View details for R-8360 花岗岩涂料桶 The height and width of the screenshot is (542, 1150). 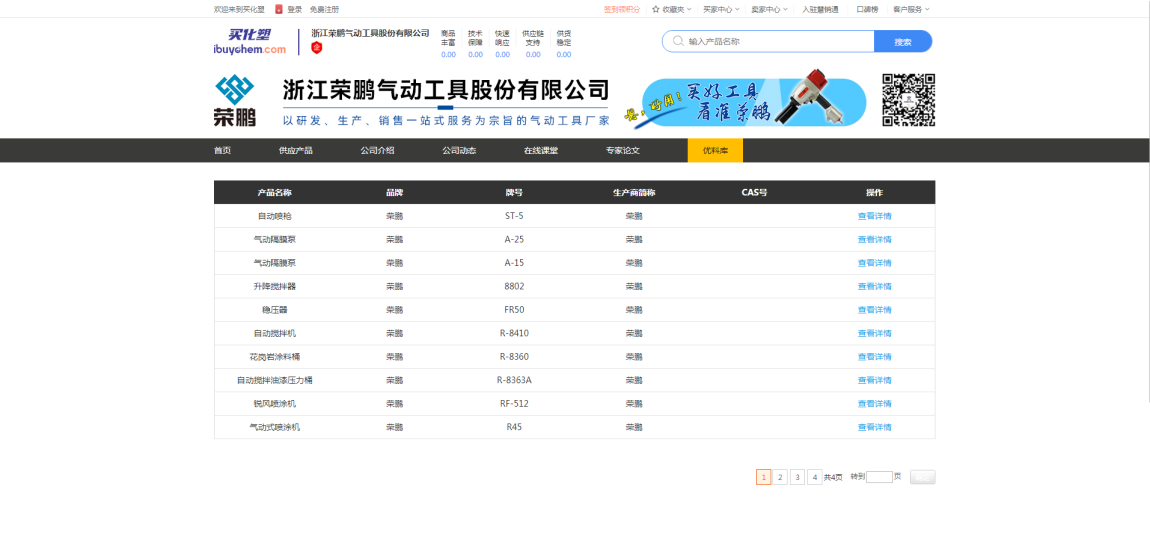(x=874, y=356)
